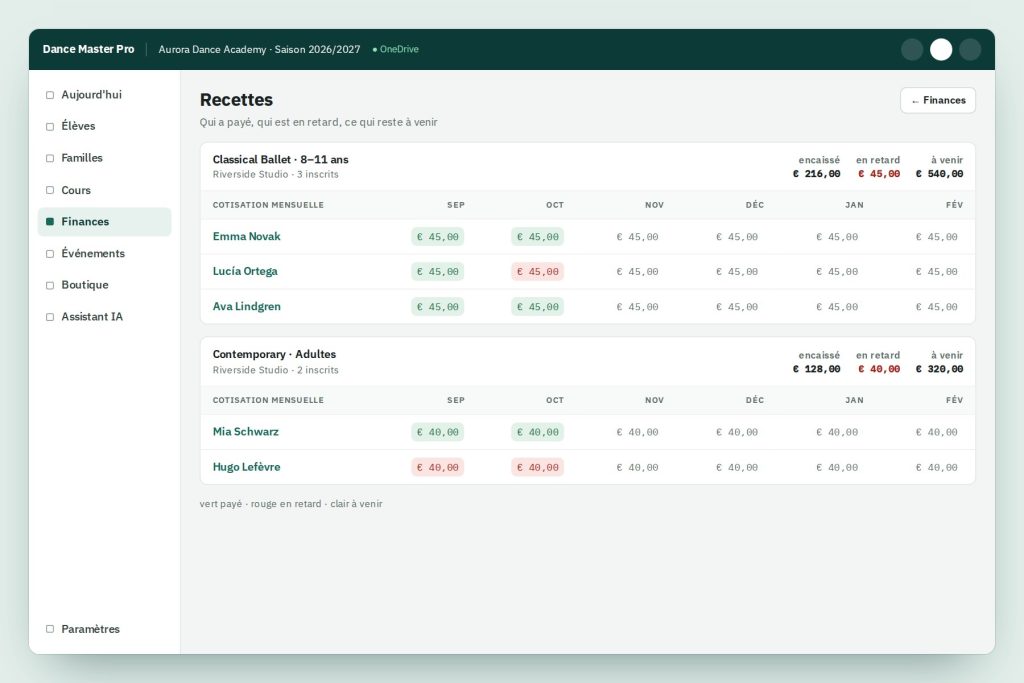
Task: Open Assistant IA in the sidebar
Action: click(x=104, y=317)
